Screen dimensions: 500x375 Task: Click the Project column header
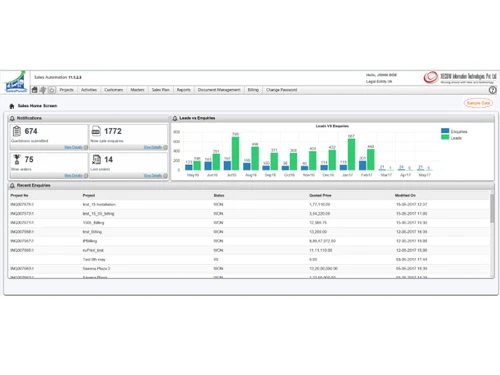[x=89, y=195]
